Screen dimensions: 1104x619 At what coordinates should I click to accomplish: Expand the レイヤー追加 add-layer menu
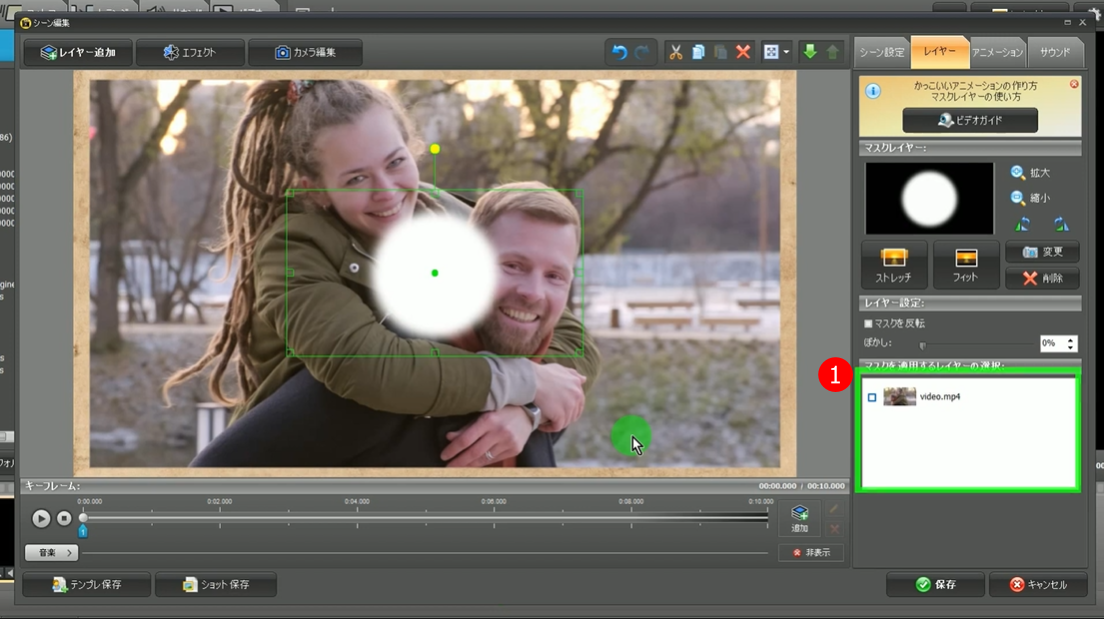click(x=78, y=52)
